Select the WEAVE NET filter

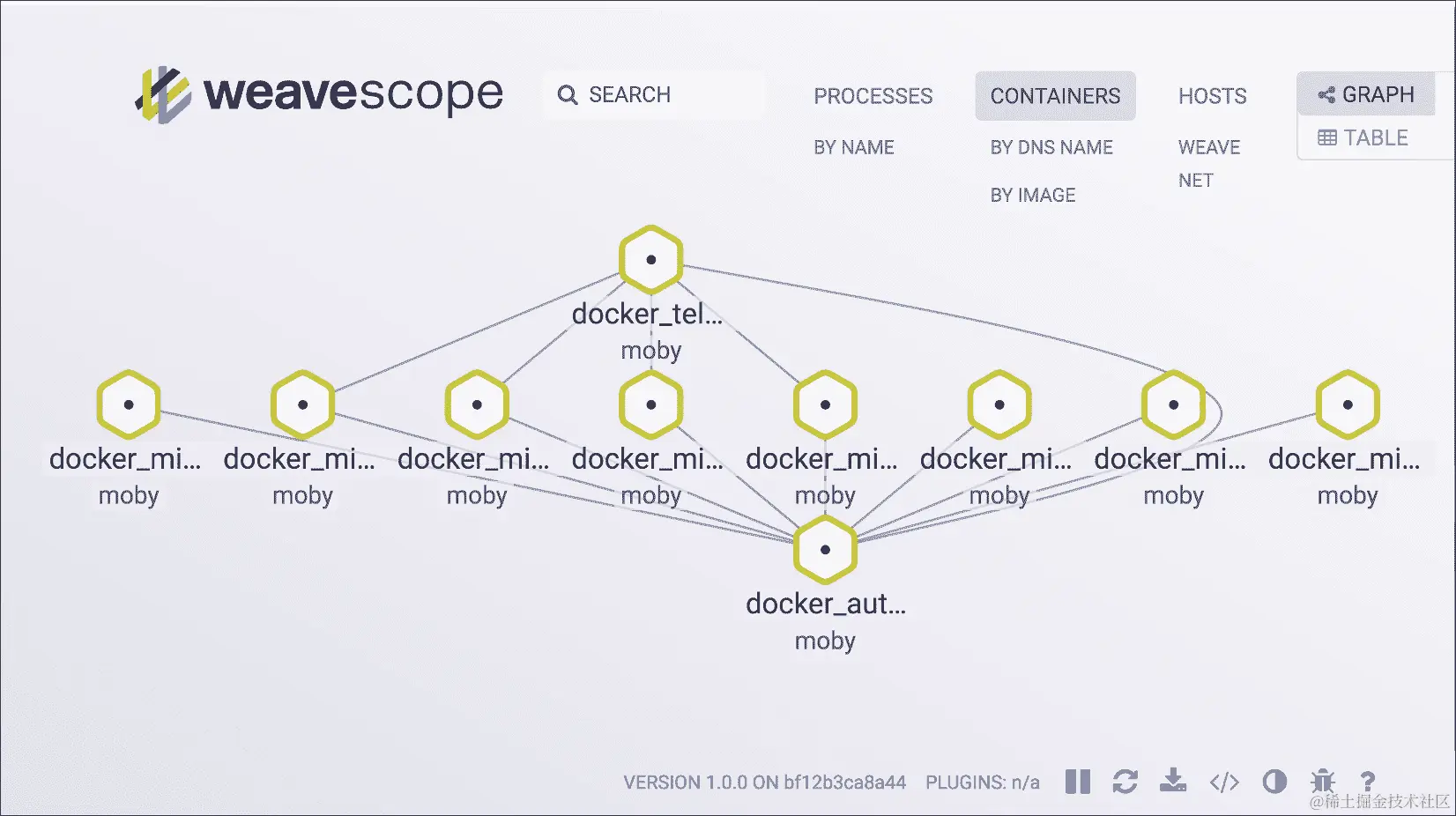pyautogui.click(x=1208, y=163)
